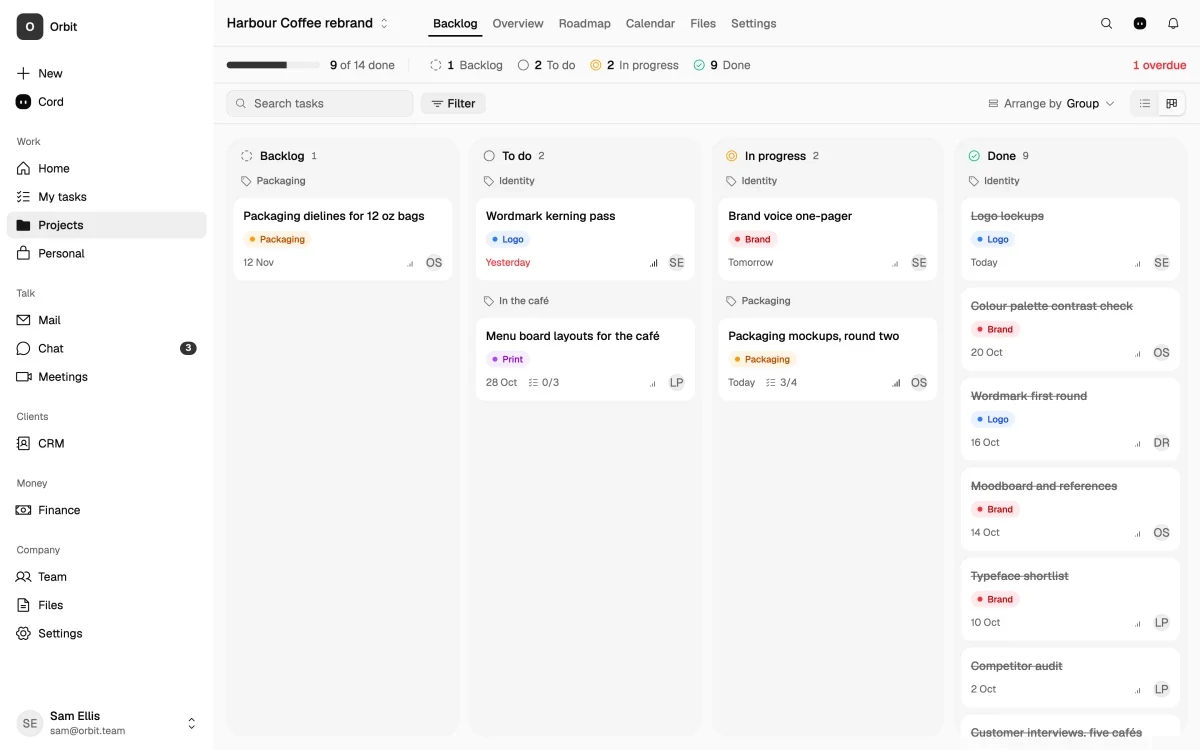Viewport: 1200px width, 750px height.
Task: Collapse Identity group in Done column
Action: pyautogui.click(x=994, y=181)
